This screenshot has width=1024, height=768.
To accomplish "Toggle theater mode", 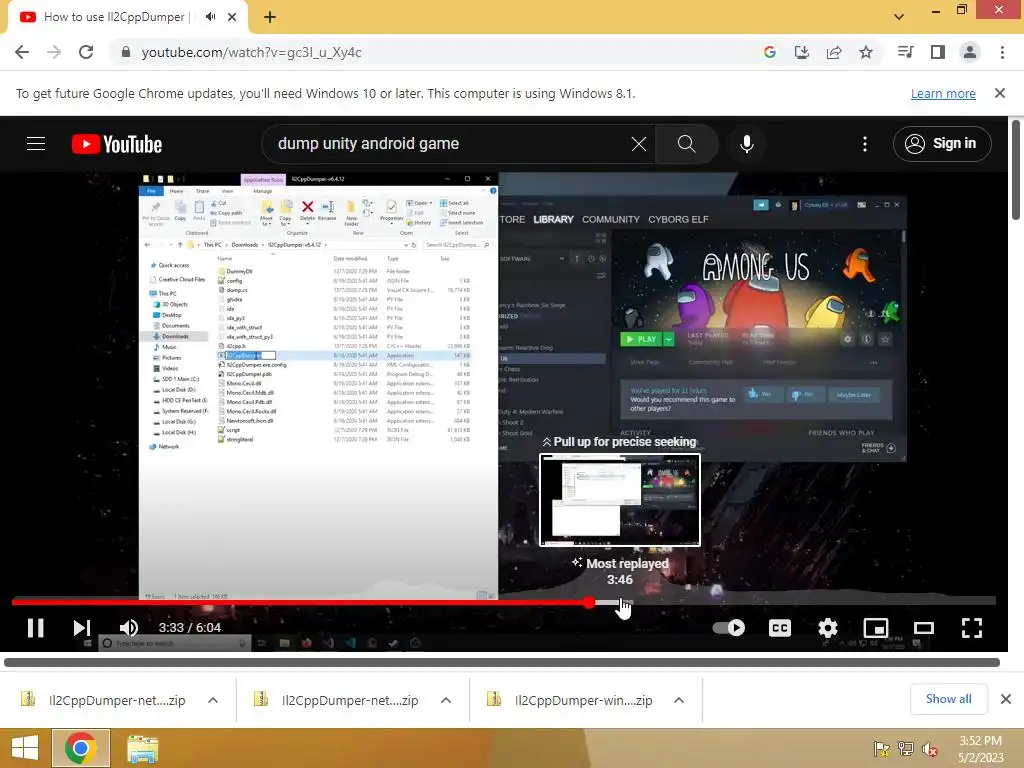I will coord(923,628).
